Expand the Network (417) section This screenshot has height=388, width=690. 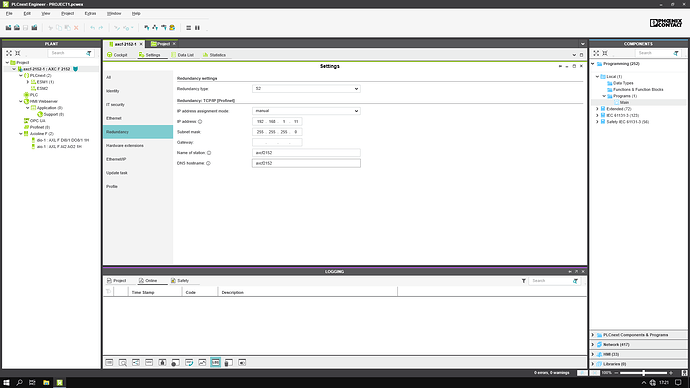(593, 344)
